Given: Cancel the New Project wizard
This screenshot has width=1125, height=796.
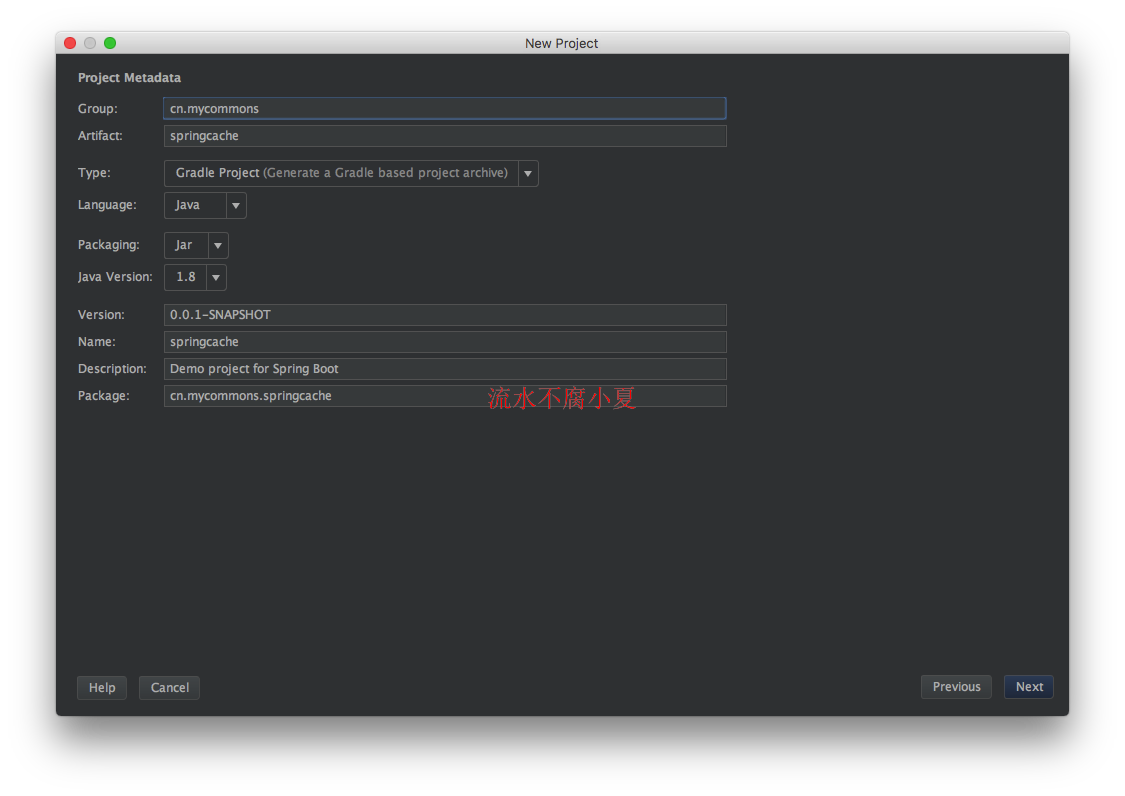Looking at the screenshot, I should coord(169,688).
